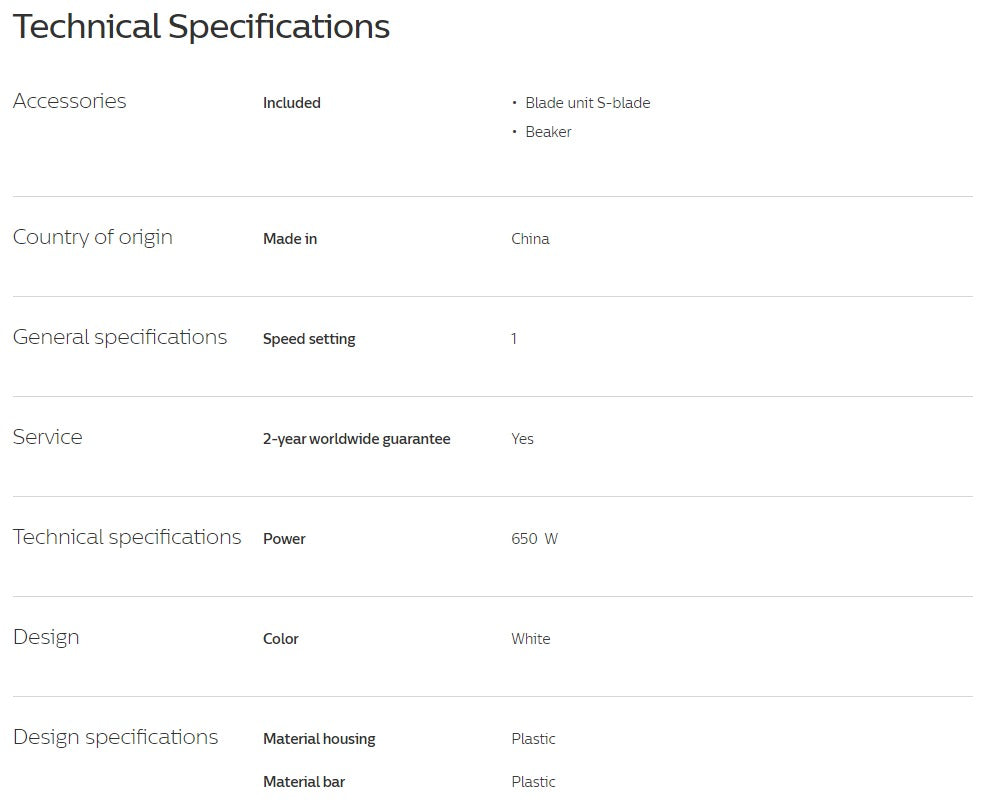This screenshot has height=806, width=988.
Task: Click the Technical Specifications heading
Action: click(201, 28)
